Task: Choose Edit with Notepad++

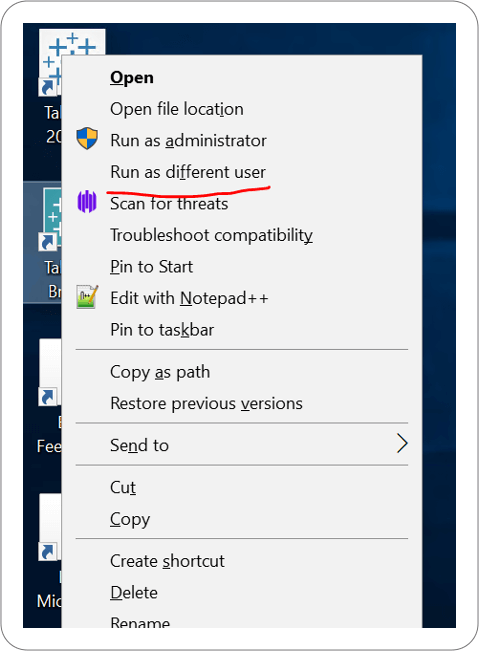Action: coord(189,298)
